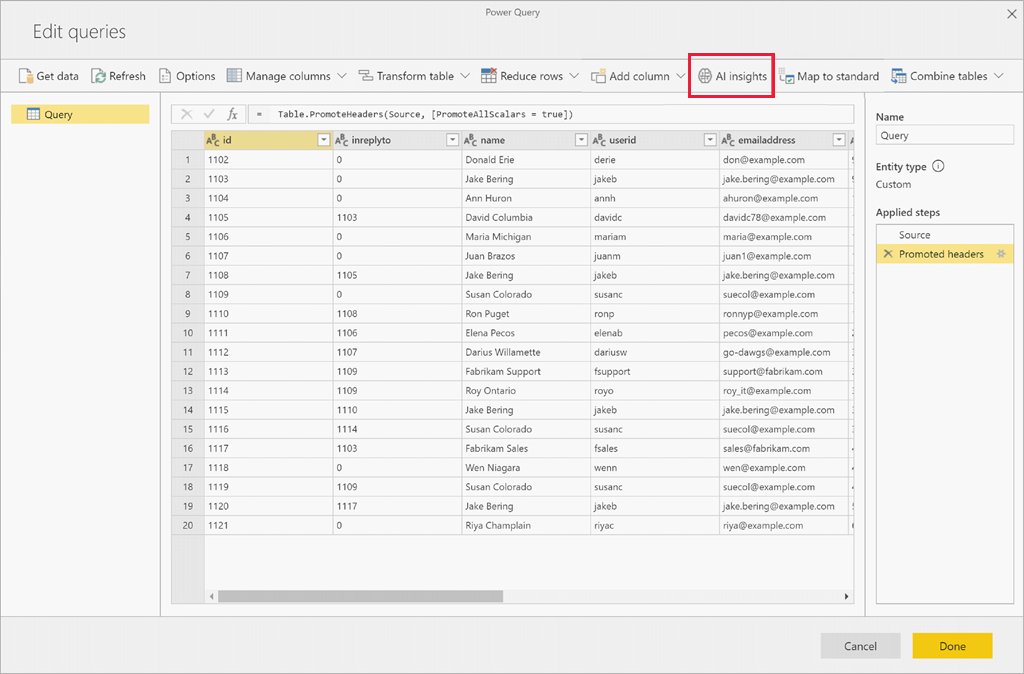Image resolution: width=1024 pixels, height=674 pixels.
Task: Open the emailaddress column filter dropdown
Action: (839, 140)
